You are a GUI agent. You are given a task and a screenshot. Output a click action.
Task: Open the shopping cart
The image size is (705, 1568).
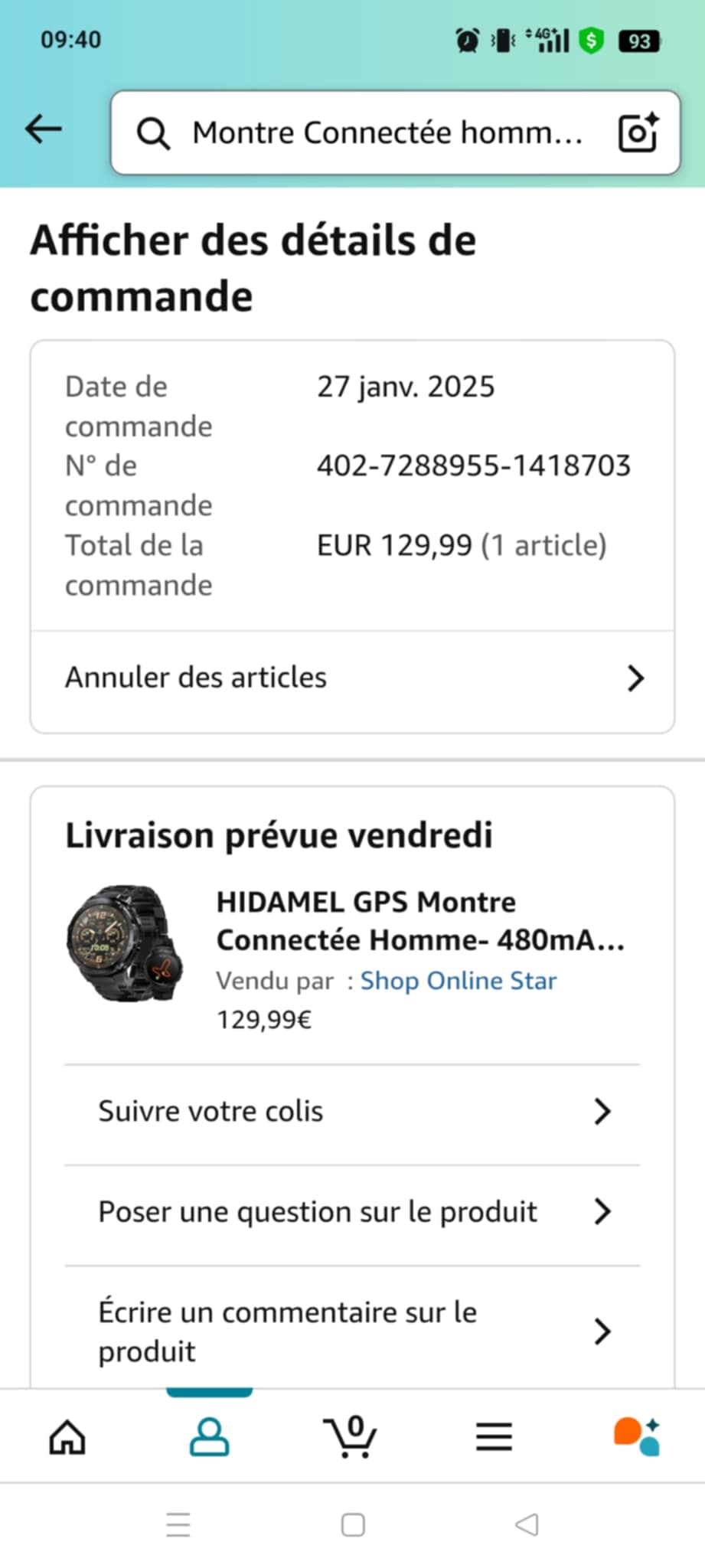click(351, 1436)
